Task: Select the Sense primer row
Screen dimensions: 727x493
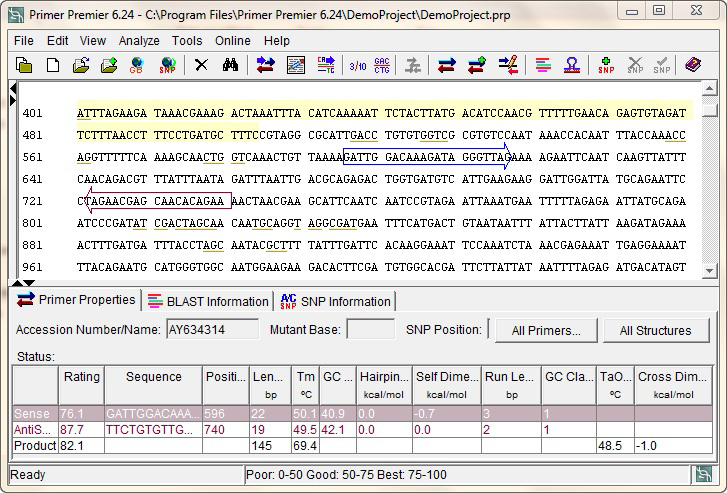Action: (363, 413)
